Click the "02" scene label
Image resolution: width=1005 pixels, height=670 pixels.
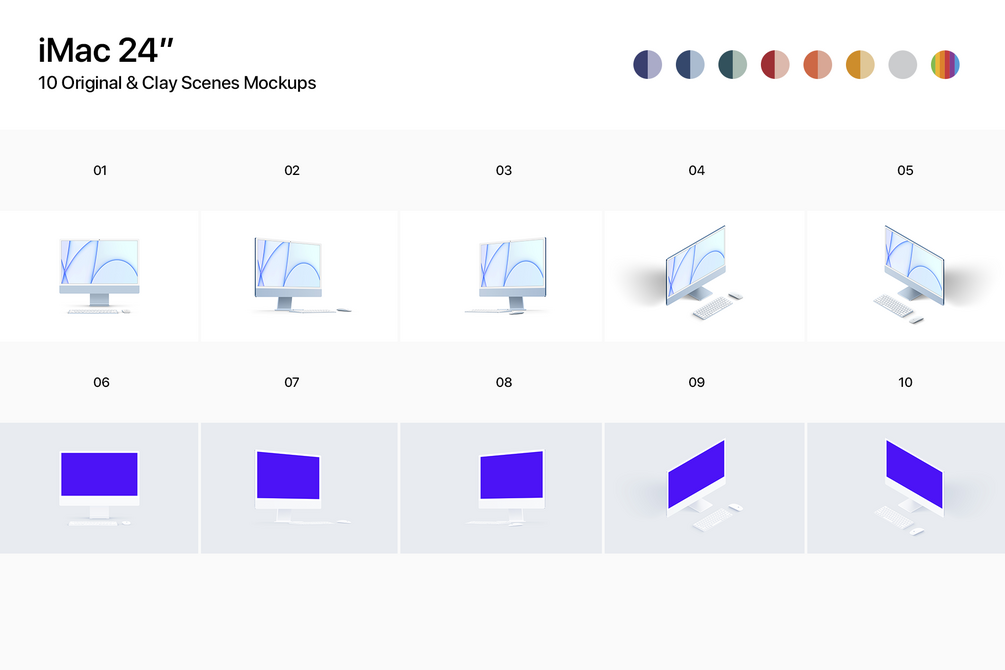click(x=292, y=171)
